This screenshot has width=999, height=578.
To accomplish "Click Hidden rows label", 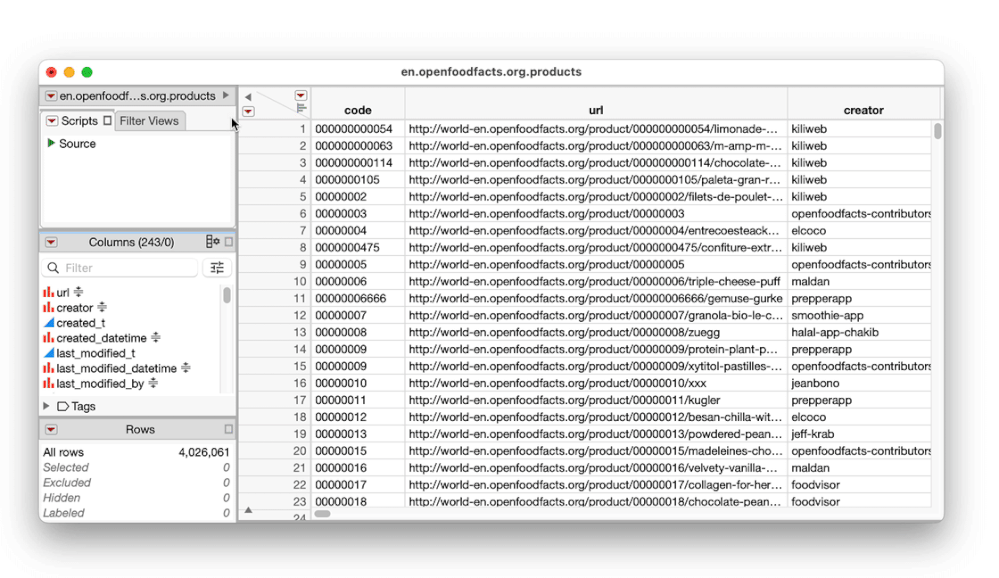I will point(61,498).
